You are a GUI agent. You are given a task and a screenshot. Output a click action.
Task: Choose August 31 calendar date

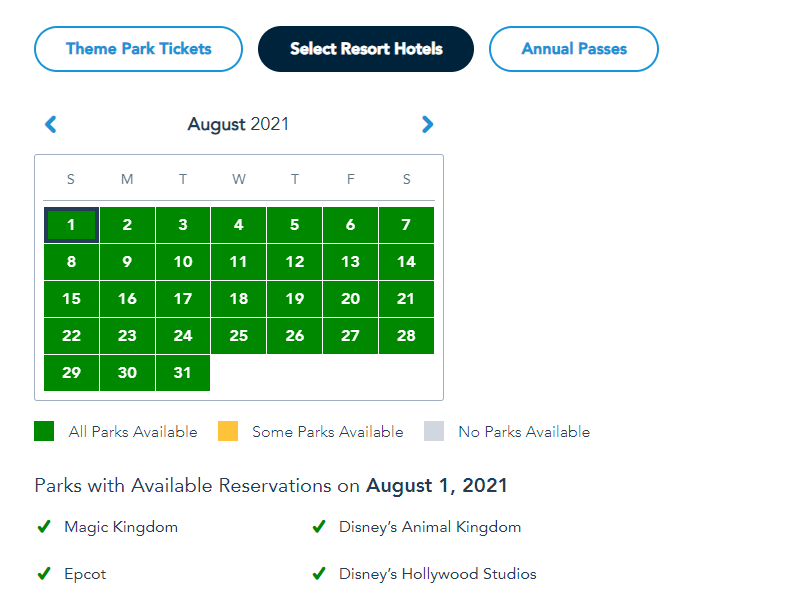point(183,372)
